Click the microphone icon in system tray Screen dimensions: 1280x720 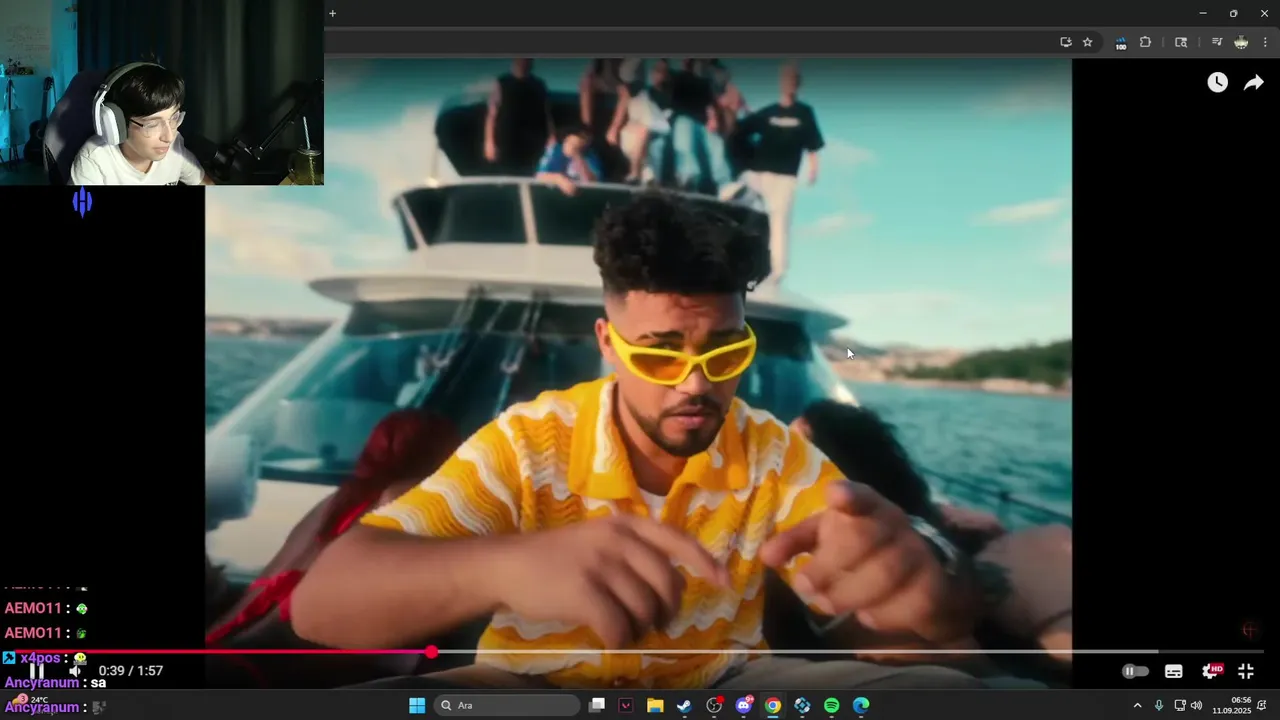pos(1159,706)
